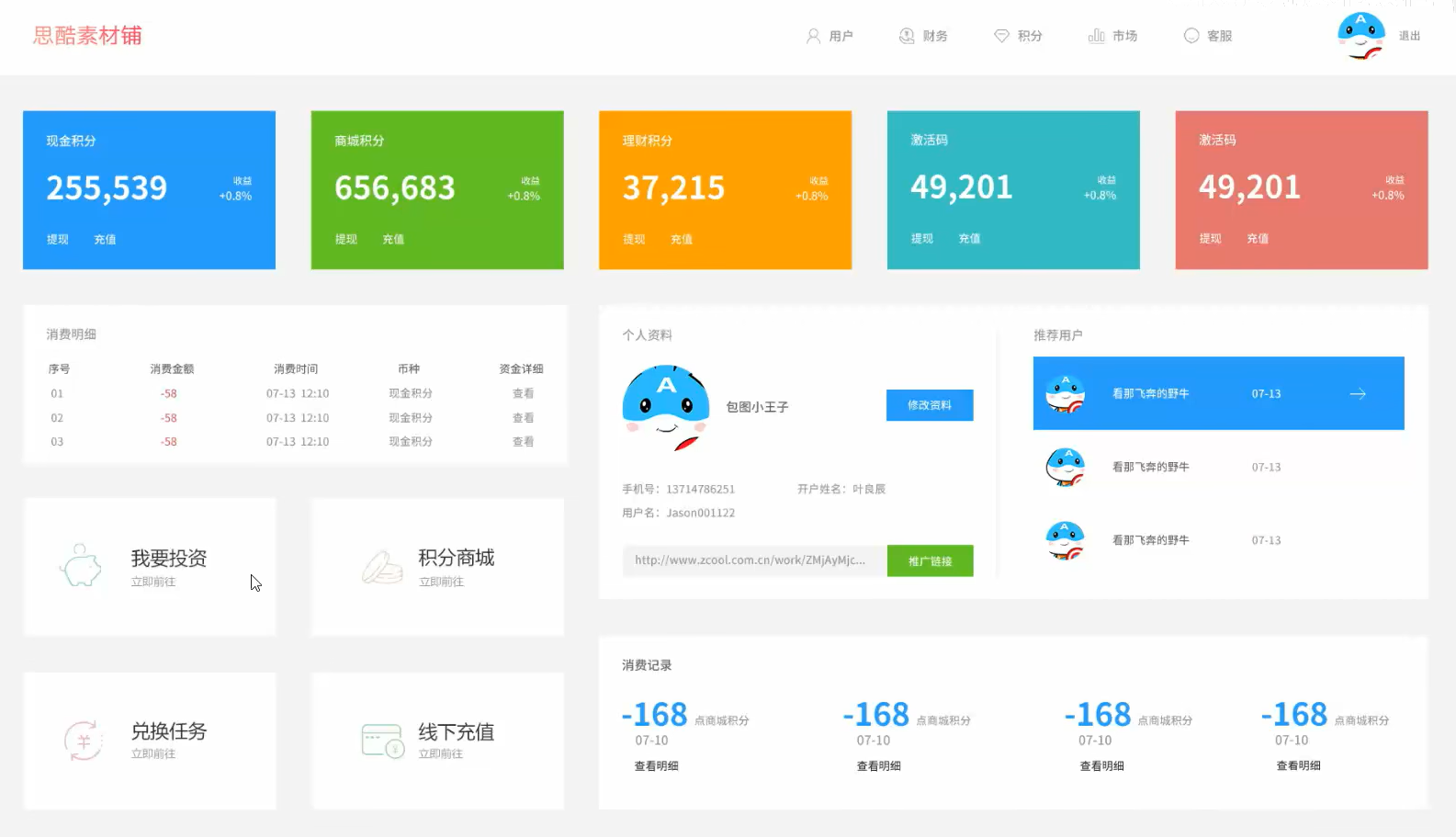Click 提现 on the blue 现金积分 card

pos(58,240)
